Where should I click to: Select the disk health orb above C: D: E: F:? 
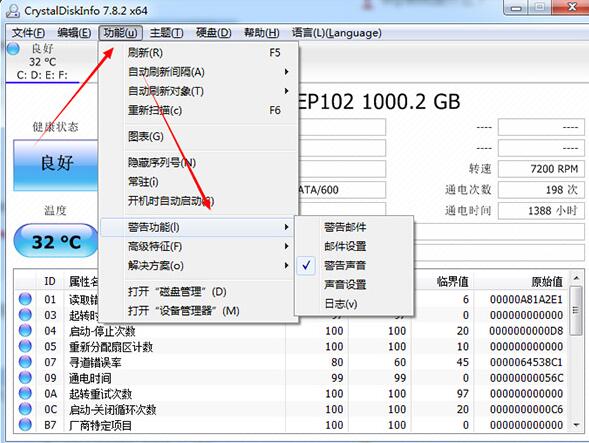[13, 49]
